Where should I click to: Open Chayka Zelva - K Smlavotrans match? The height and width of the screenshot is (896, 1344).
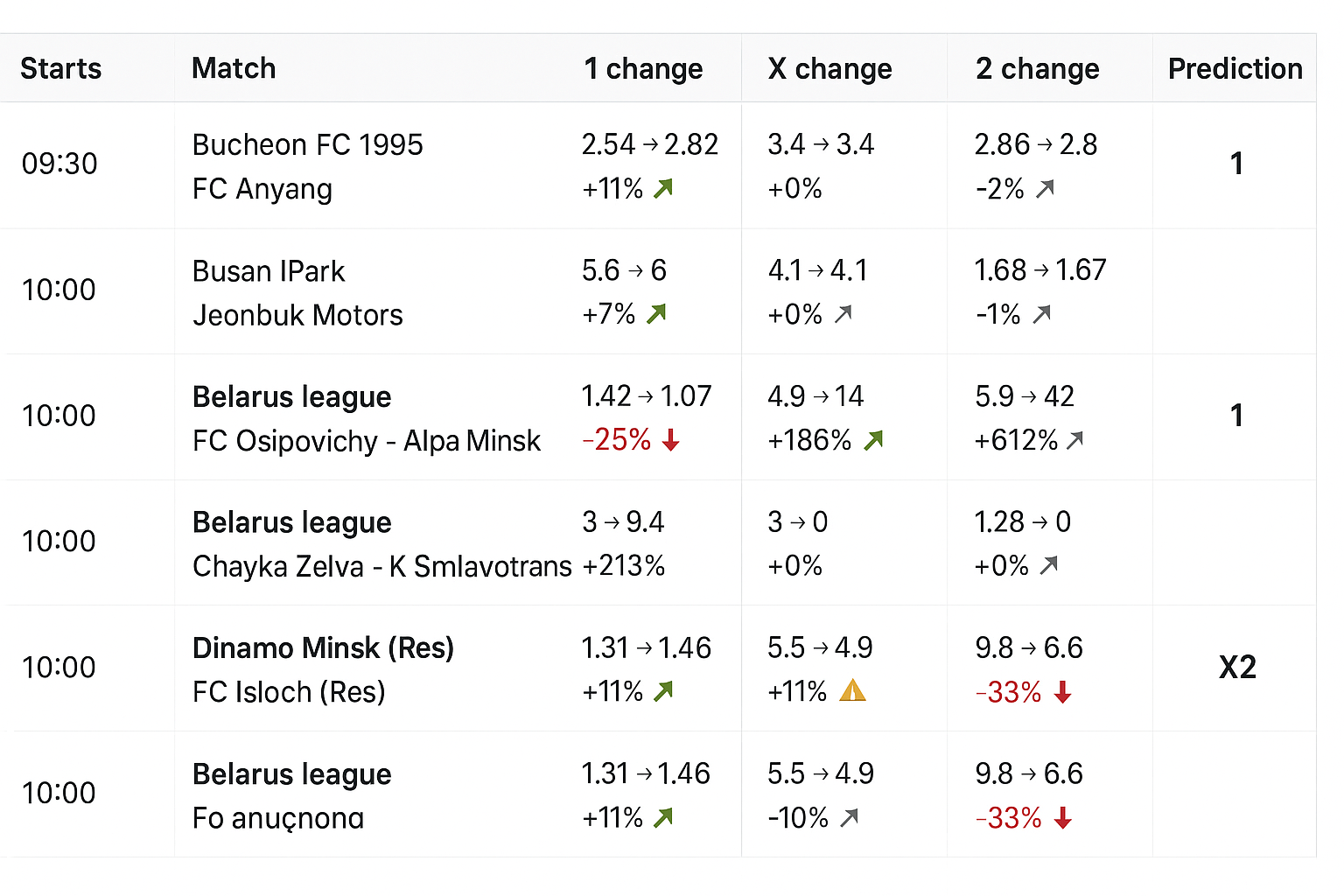381,567
